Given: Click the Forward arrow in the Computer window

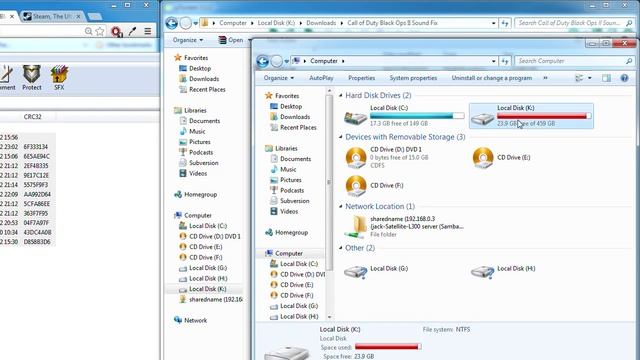Looking at the screenshot, I should tap(277, 61).
